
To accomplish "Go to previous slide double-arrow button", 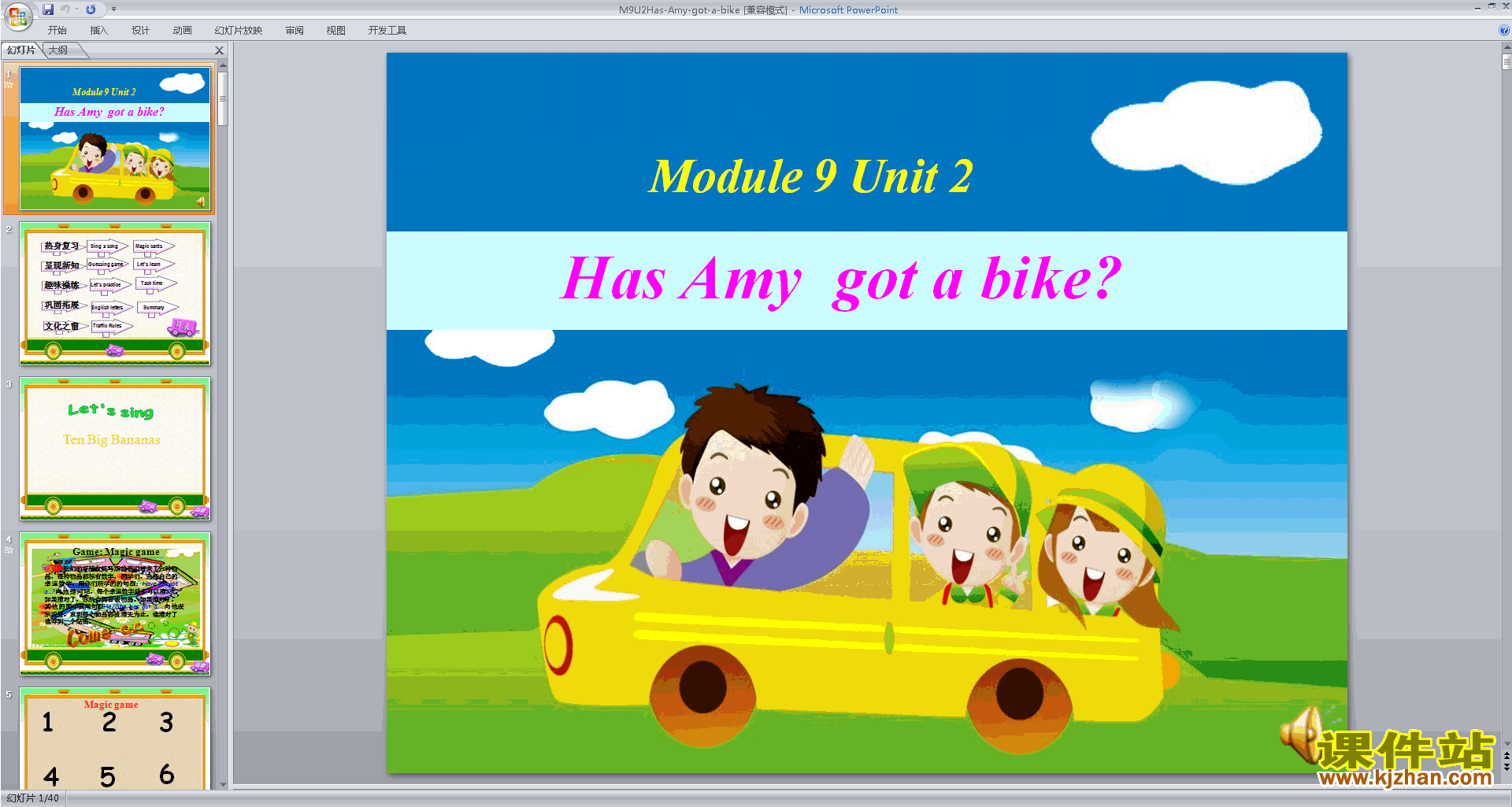I will [x=1506, y=756].
